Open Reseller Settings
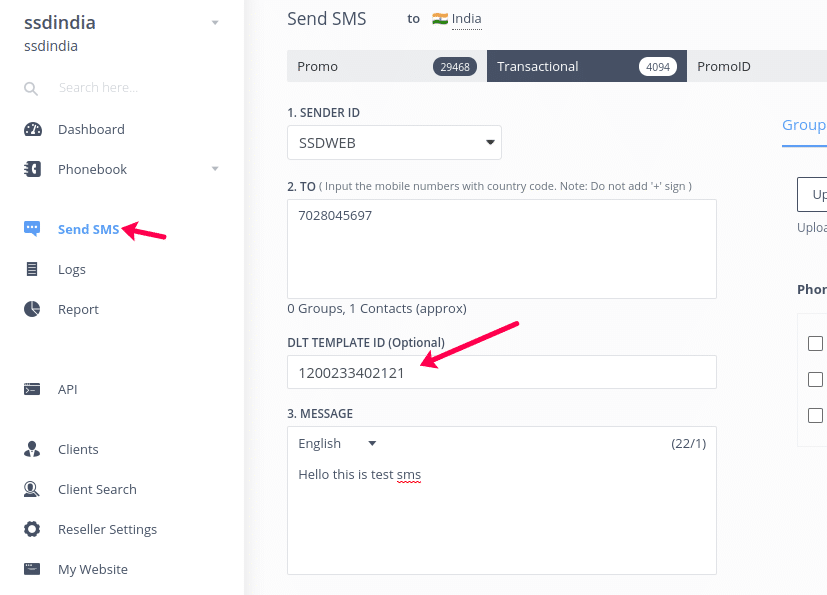The image size is (827, 595). pyautogui.click(x=108, y=530)
